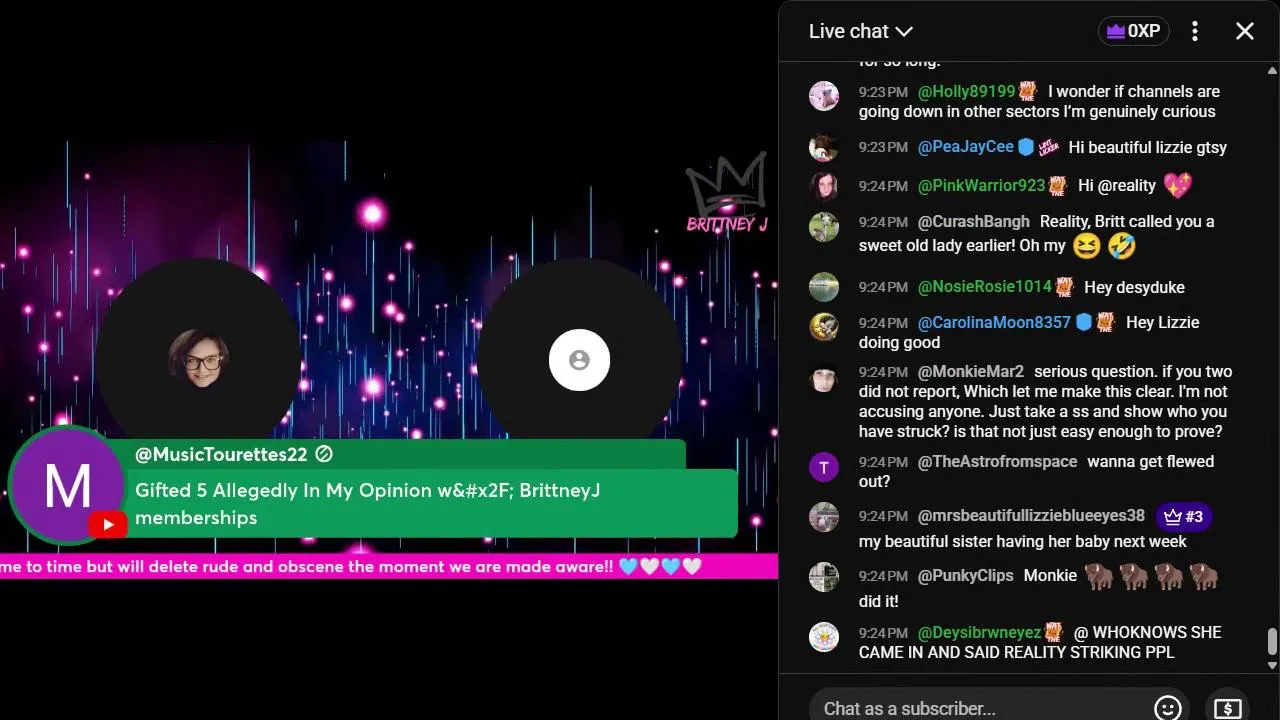Select the blank profile placeholder in the right circle
This screenshot has width=1280, height=720.
point(579,360)
